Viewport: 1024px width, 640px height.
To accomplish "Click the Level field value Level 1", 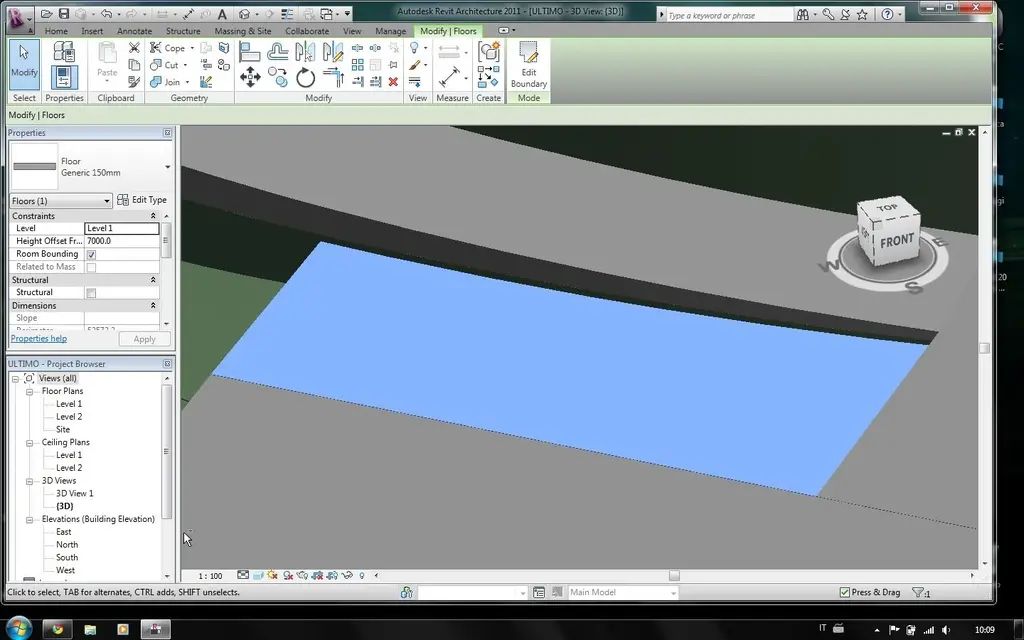I will click(121, 228).
